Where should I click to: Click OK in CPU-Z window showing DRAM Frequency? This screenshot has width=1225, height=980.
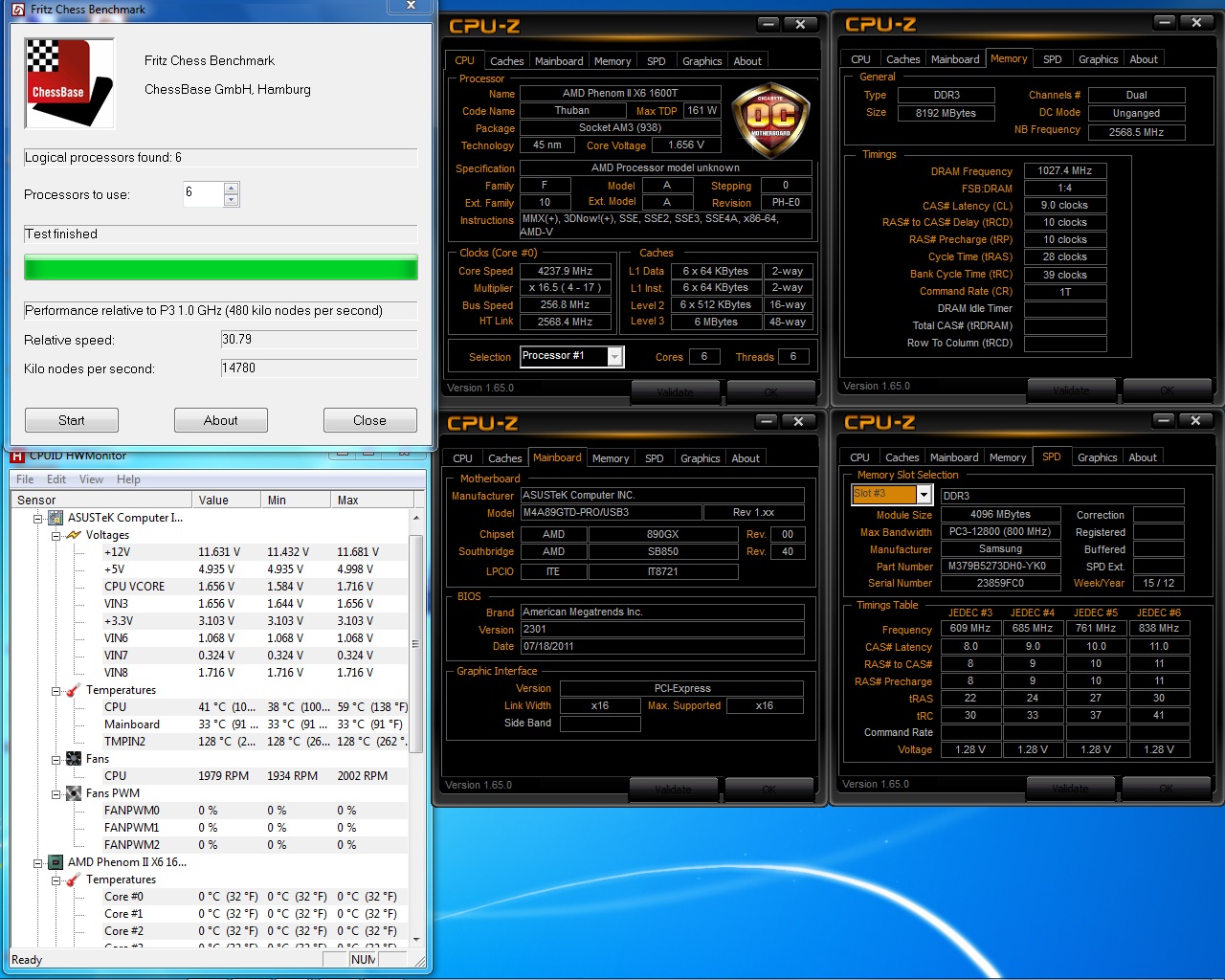click(1167, 390)
